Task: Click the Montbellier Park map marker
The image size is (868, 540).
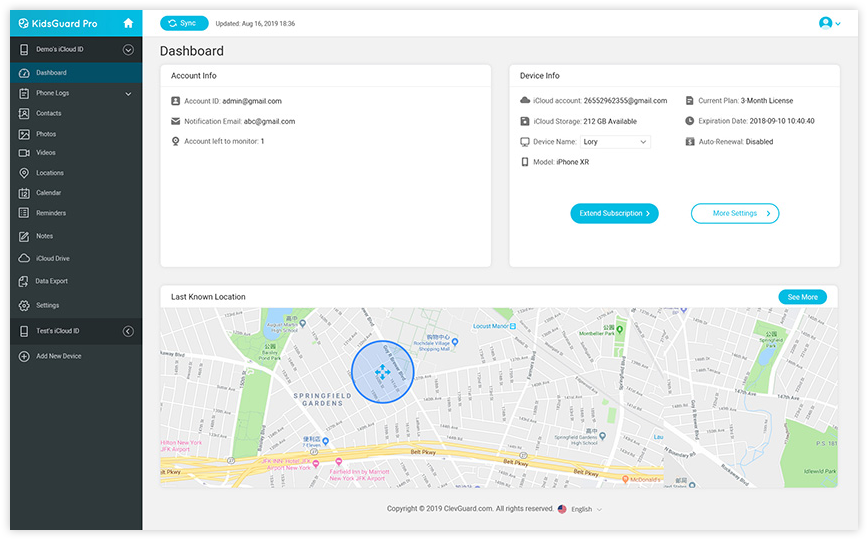Action: point(620,330)
